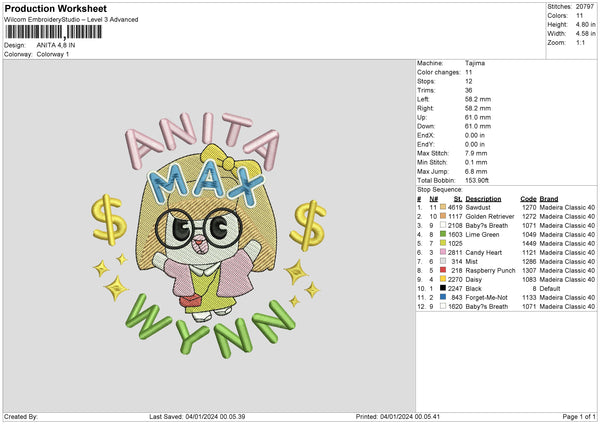Click the N# column header
This screenshot has width=600, height=424.
pyautogui.click(x=434, y=199)
